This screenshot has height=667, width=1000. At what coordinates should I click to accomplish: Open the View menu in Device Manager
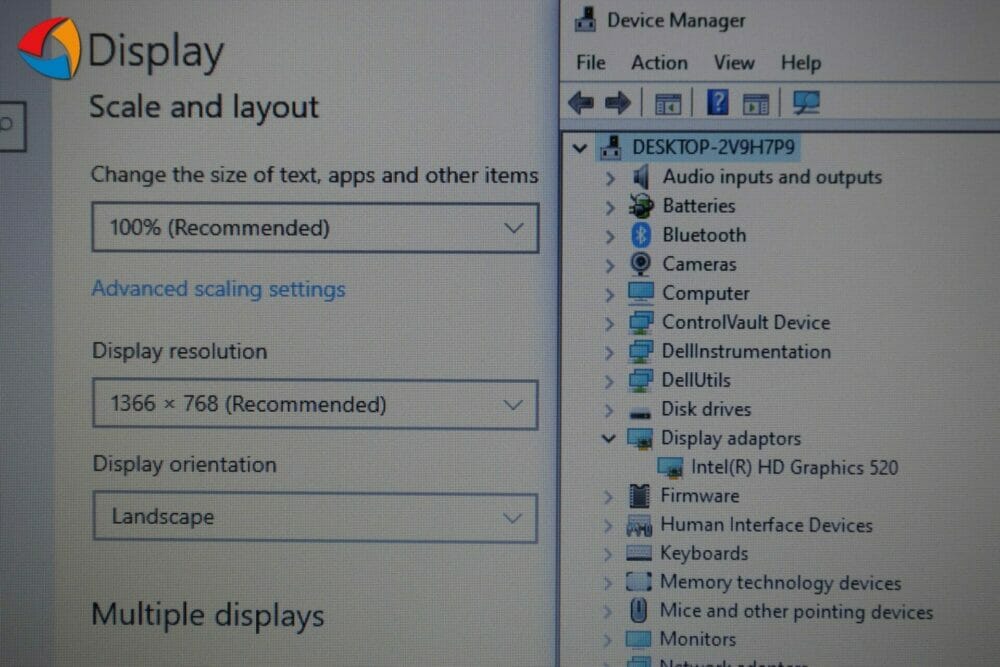pos(734,62)
